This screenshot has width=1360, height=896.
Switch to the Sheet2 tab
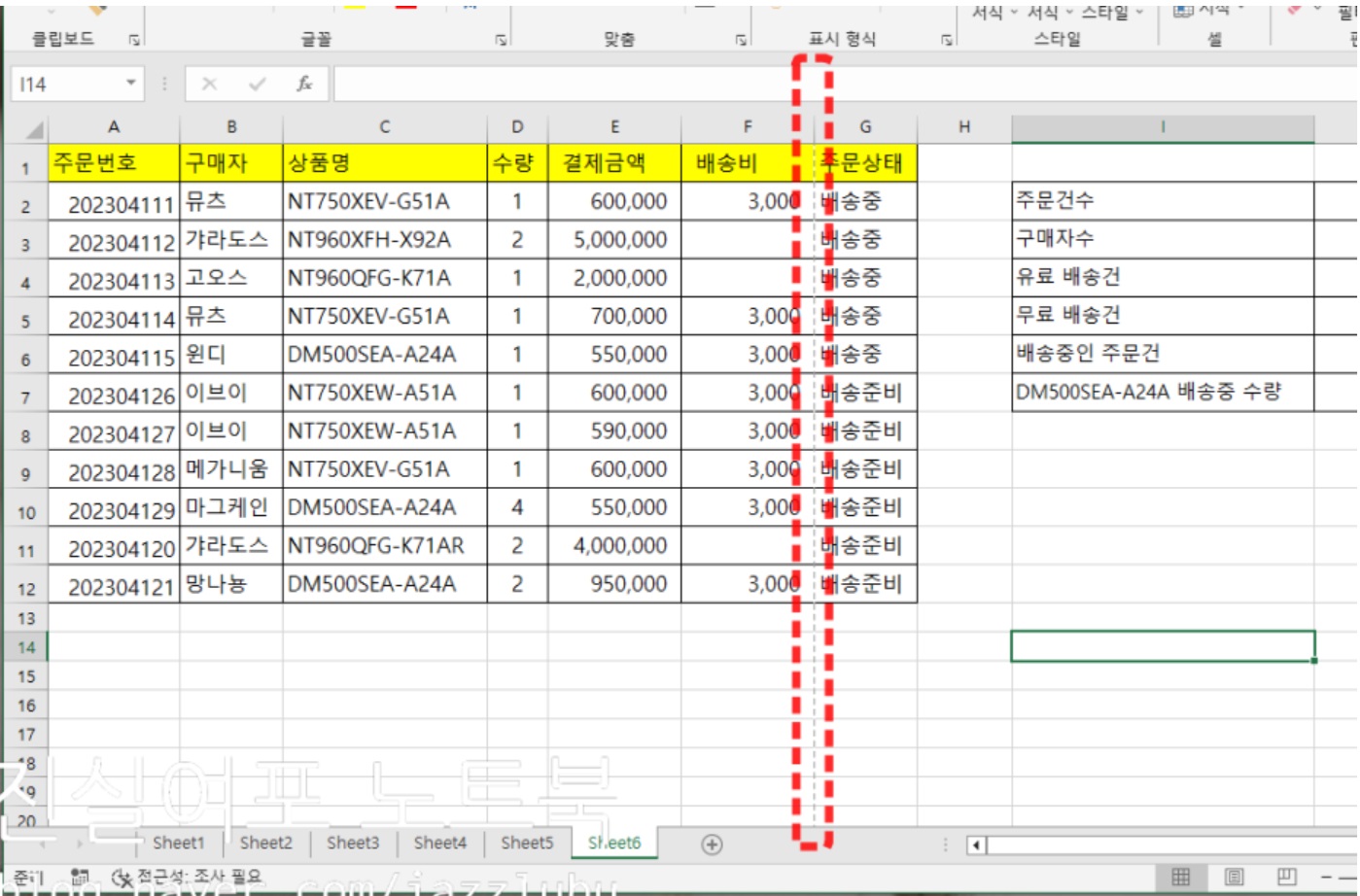(266, 843)
